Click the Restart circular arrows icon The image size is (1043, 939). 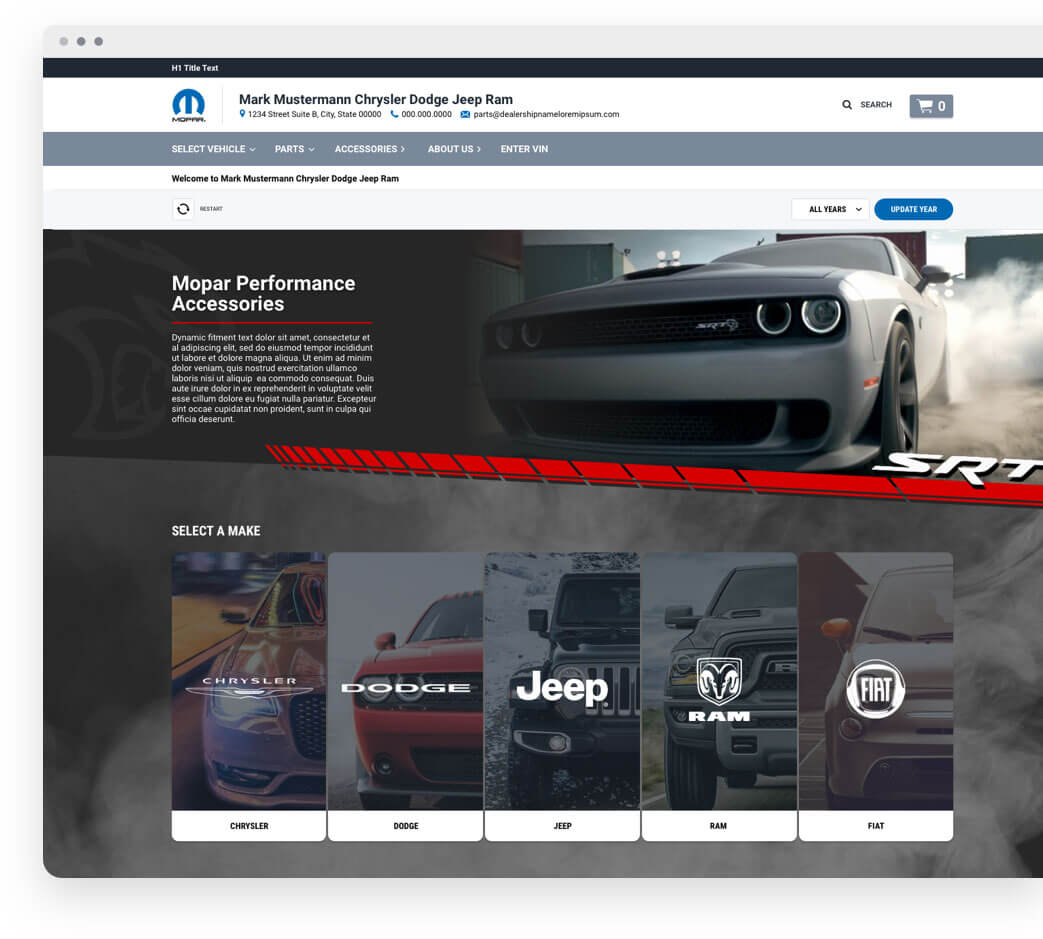[183, 209]
